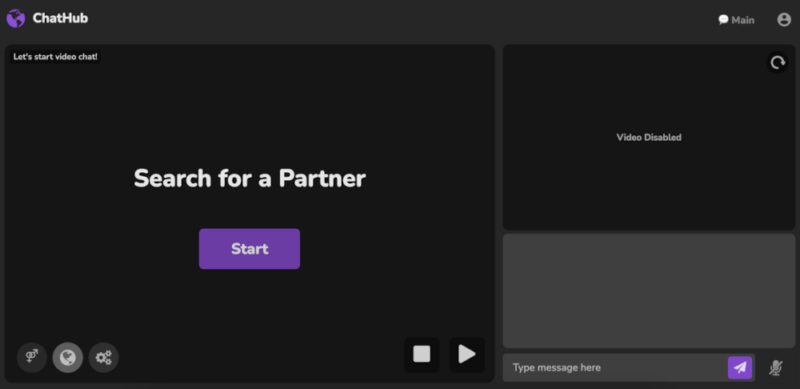This screenshot has width=800, height=389.
Task: Select the country globe filter icon
Action: pyautogui.click(x=68, y=357)
